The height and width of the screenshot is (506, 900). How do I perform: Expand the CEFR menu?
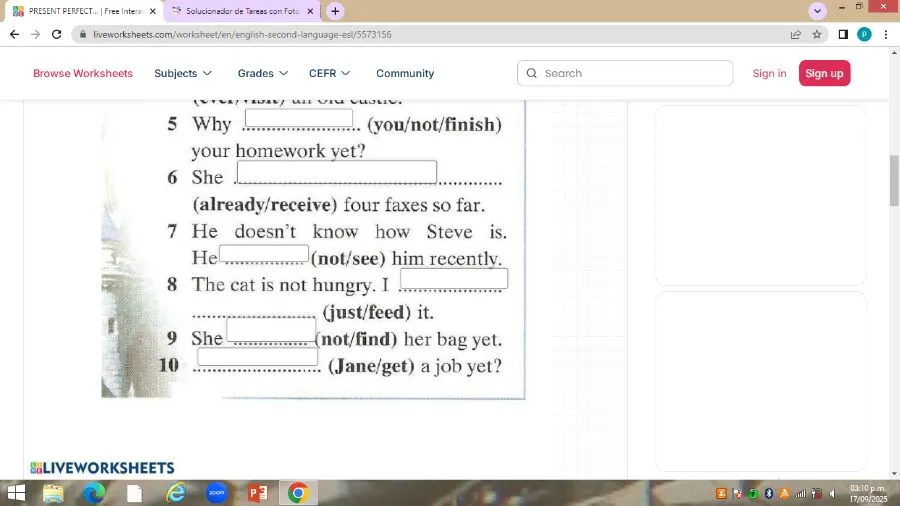(x=329, y=73)
